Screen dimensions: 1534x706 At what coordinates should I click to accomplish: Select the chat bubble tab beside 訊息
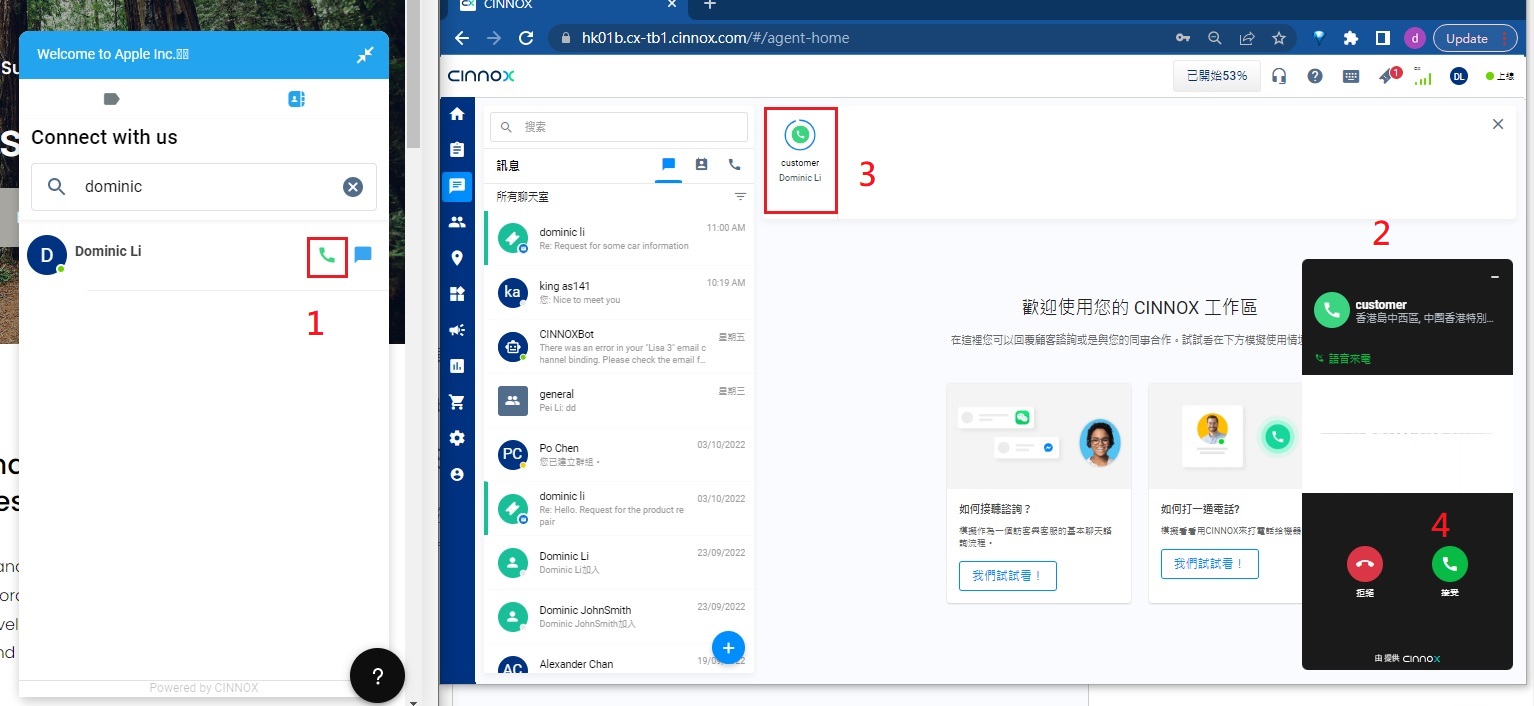tap(668, 165)
